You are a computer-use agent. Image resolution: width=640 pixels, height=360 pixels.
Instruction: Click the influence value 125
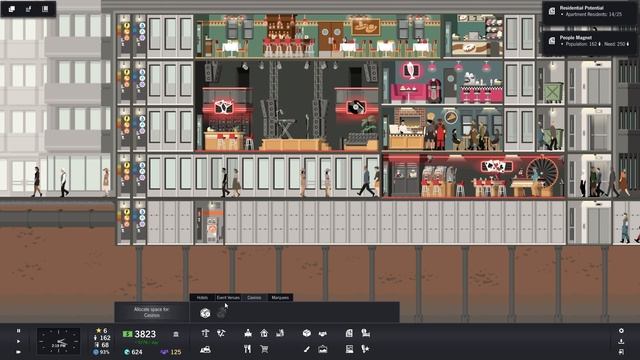[x=171, y=352]
